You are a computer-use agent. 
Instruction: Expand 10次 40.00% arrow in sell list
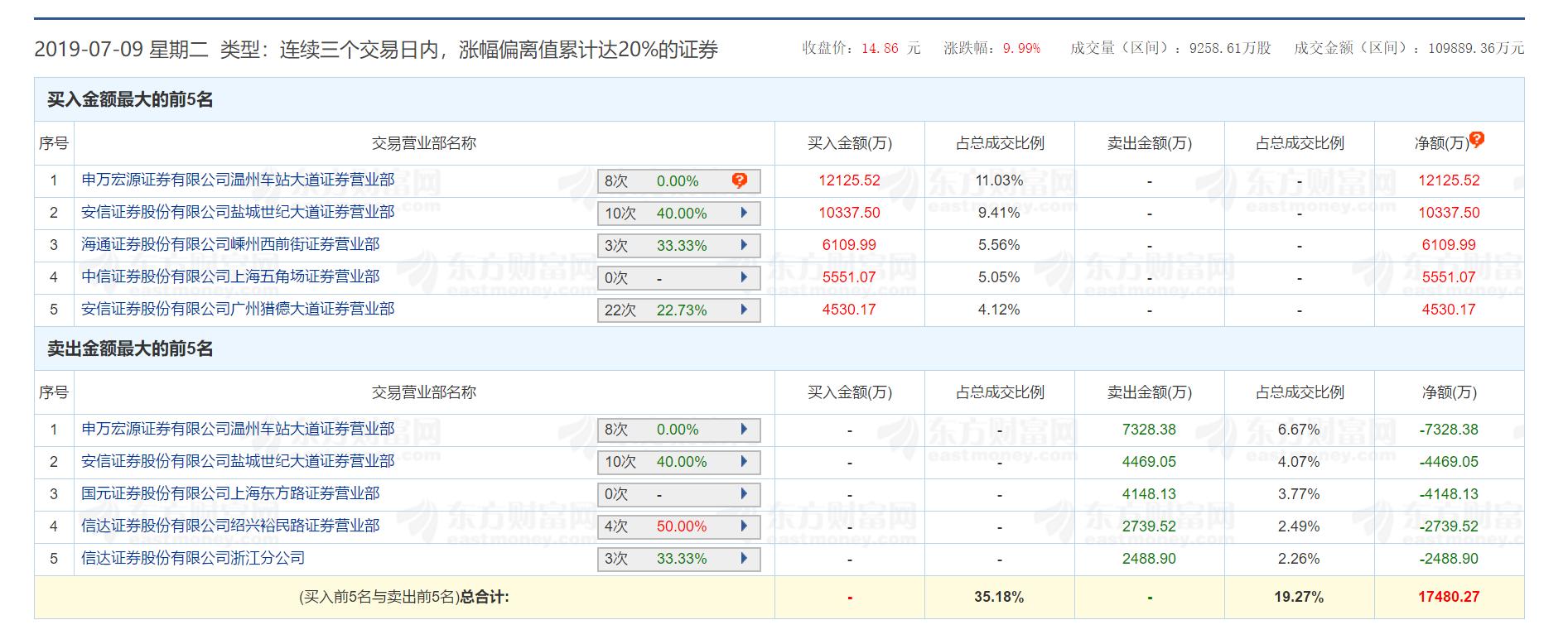coord(744,461)
